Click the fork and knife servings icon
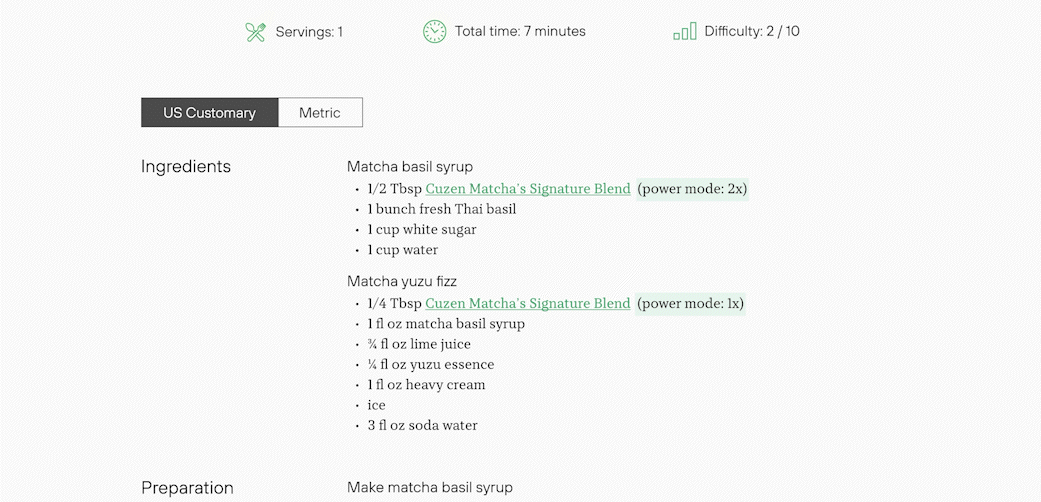 (256, 32)
